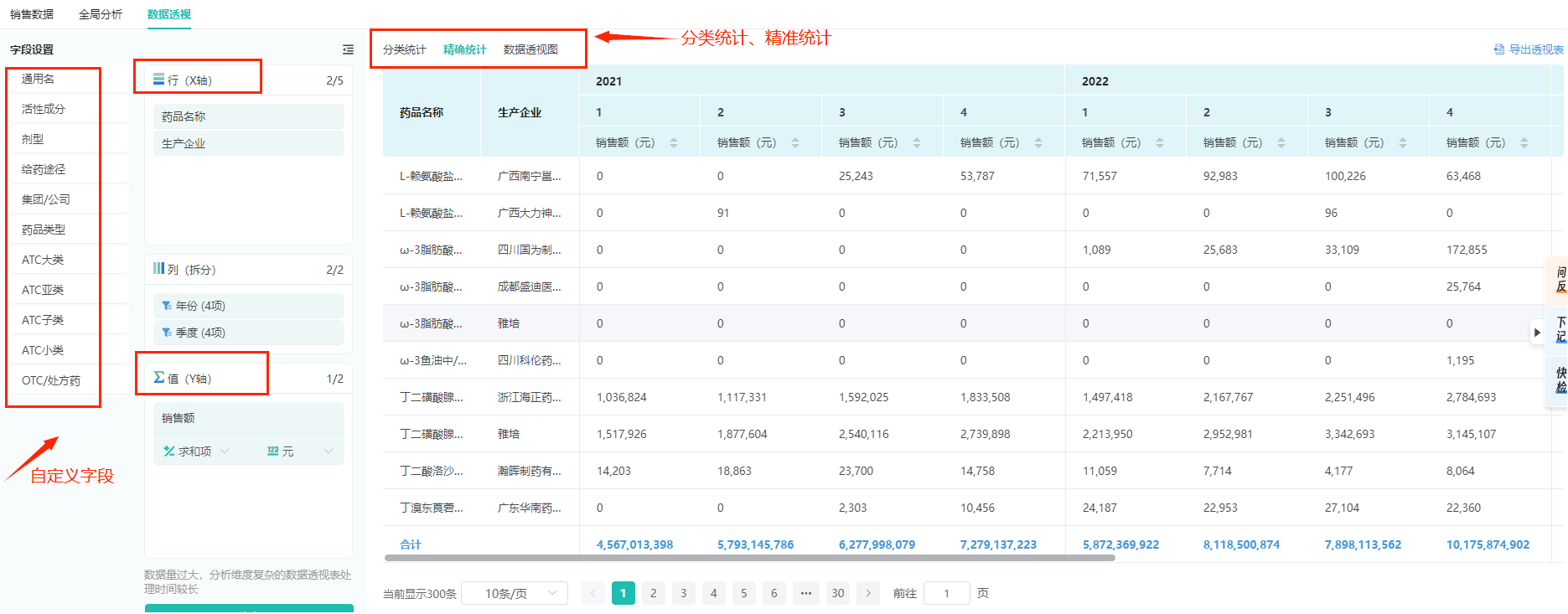Screen dimensions: 1568x614
Task: Sort 2022 quarter 4 销售额 column
Action: 1524,143
